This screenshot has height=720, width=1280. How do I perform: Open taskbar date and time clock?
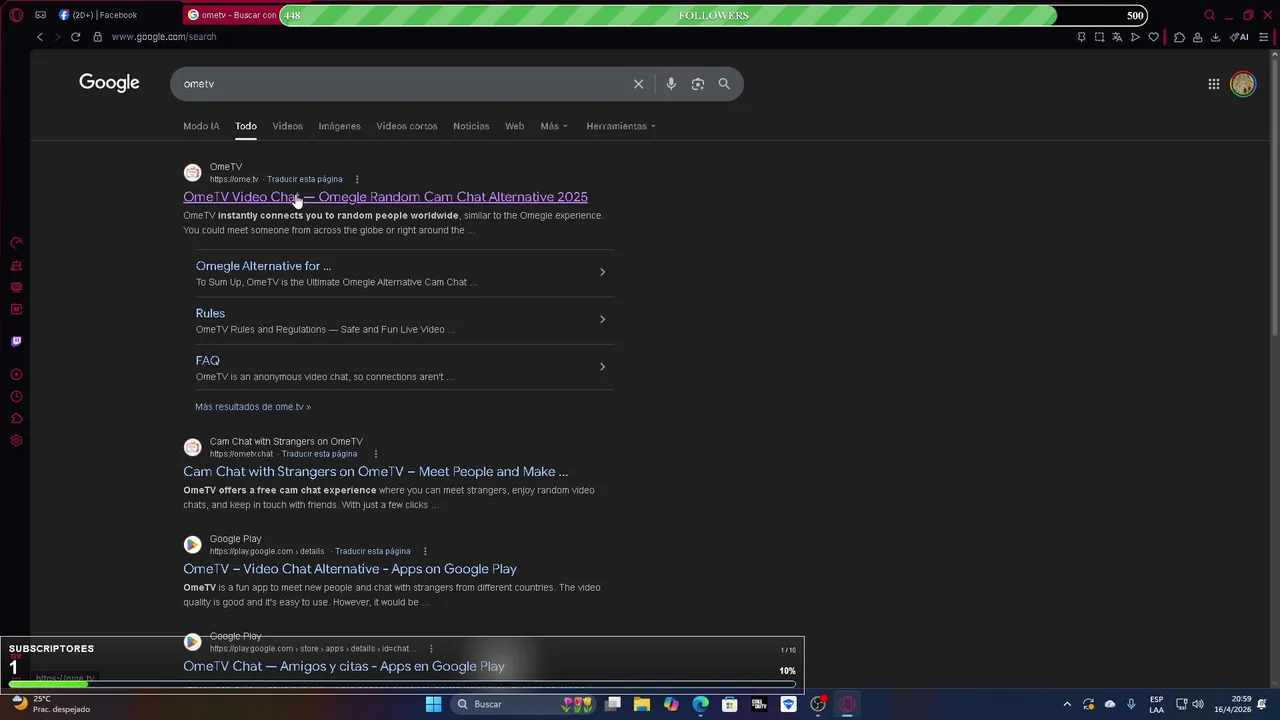pos(1233,704)
